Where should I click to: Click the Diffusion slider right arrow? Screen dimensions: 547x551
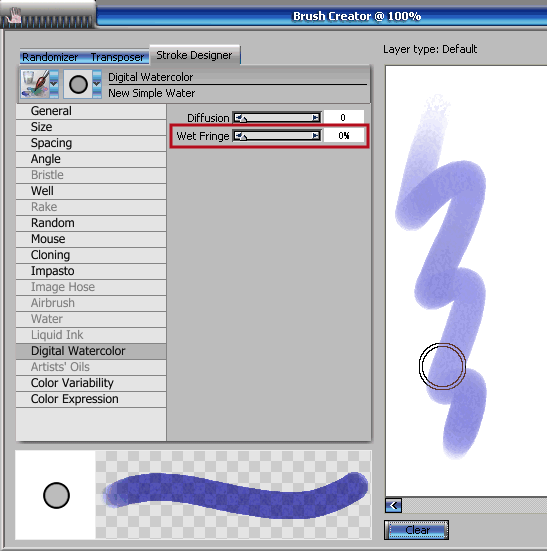pos(316,117)
